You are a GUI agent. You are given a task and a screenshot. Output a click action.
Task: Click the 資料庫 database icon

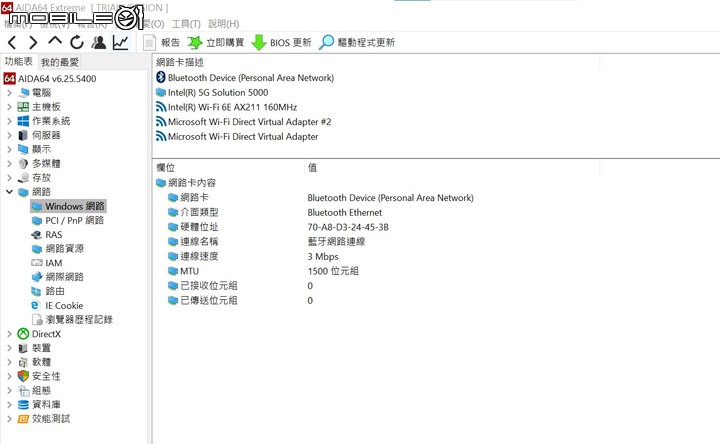[23, 405]
